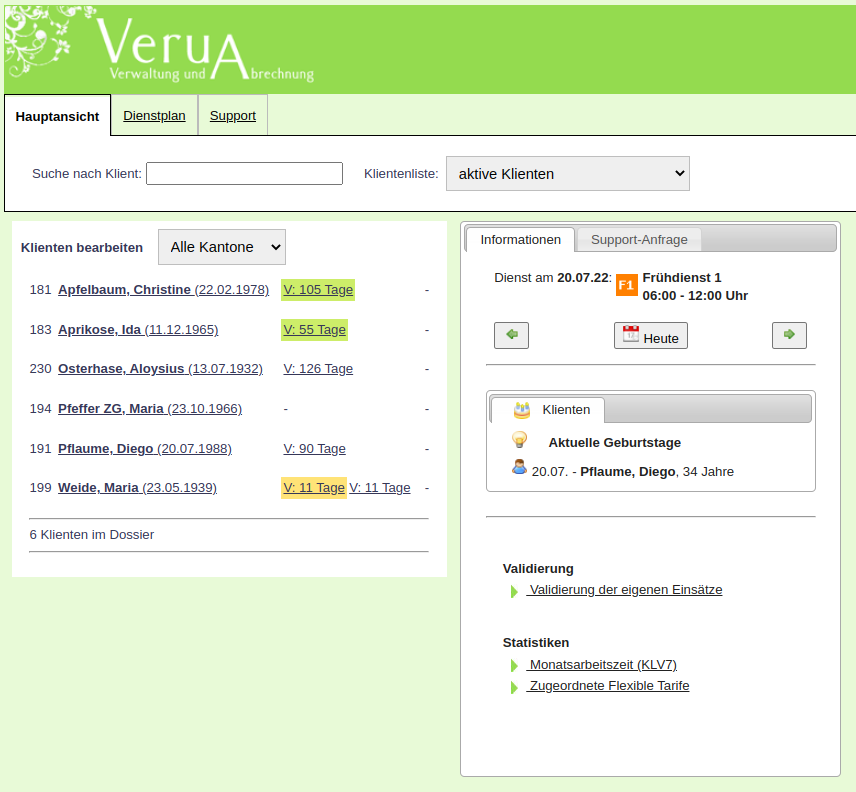This screenshot has width=856, height=792.
Task: Select the Informationen tab
Action: coord(520,240)
